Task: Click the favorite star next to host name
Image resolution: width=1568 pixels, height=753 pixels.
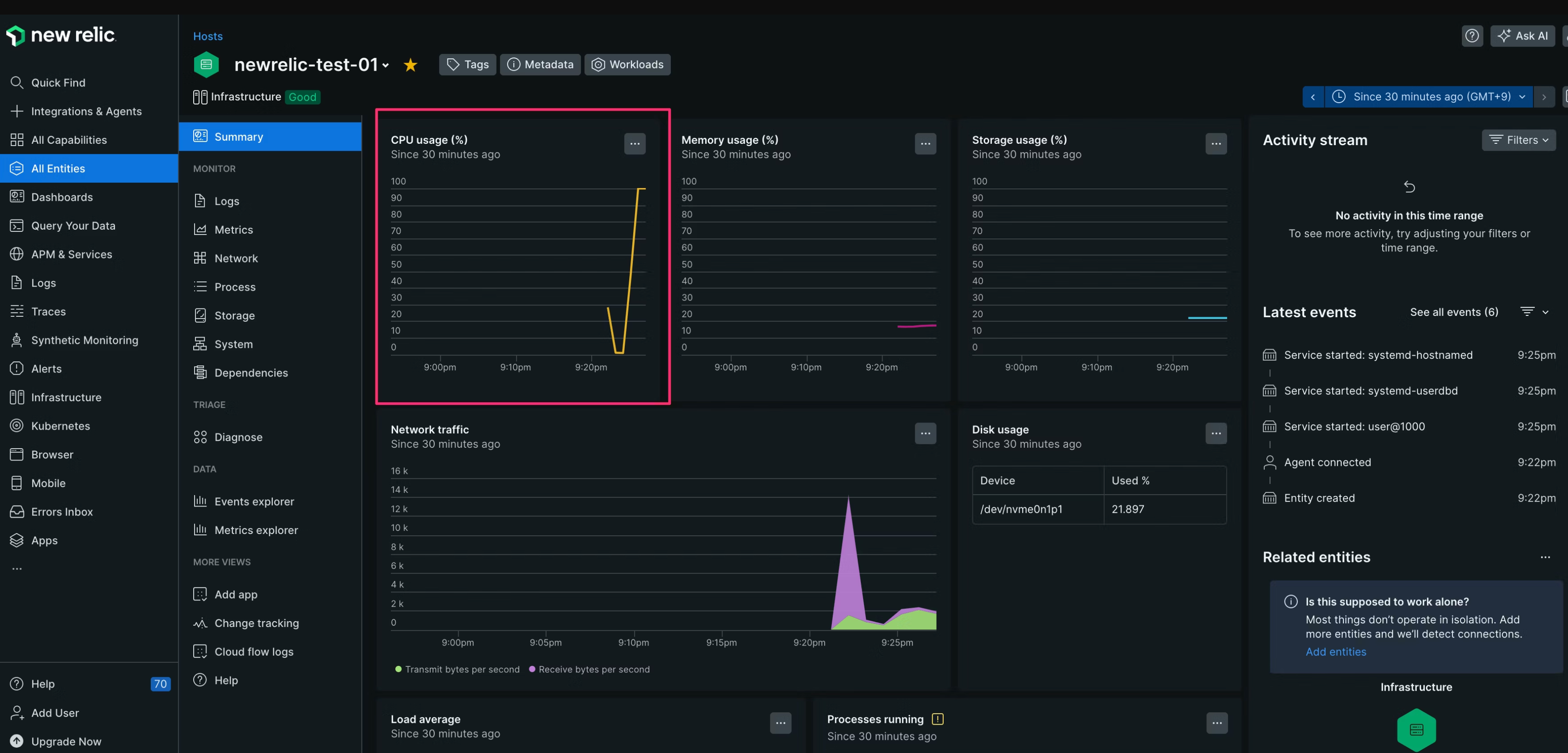Action: (410, 65)
